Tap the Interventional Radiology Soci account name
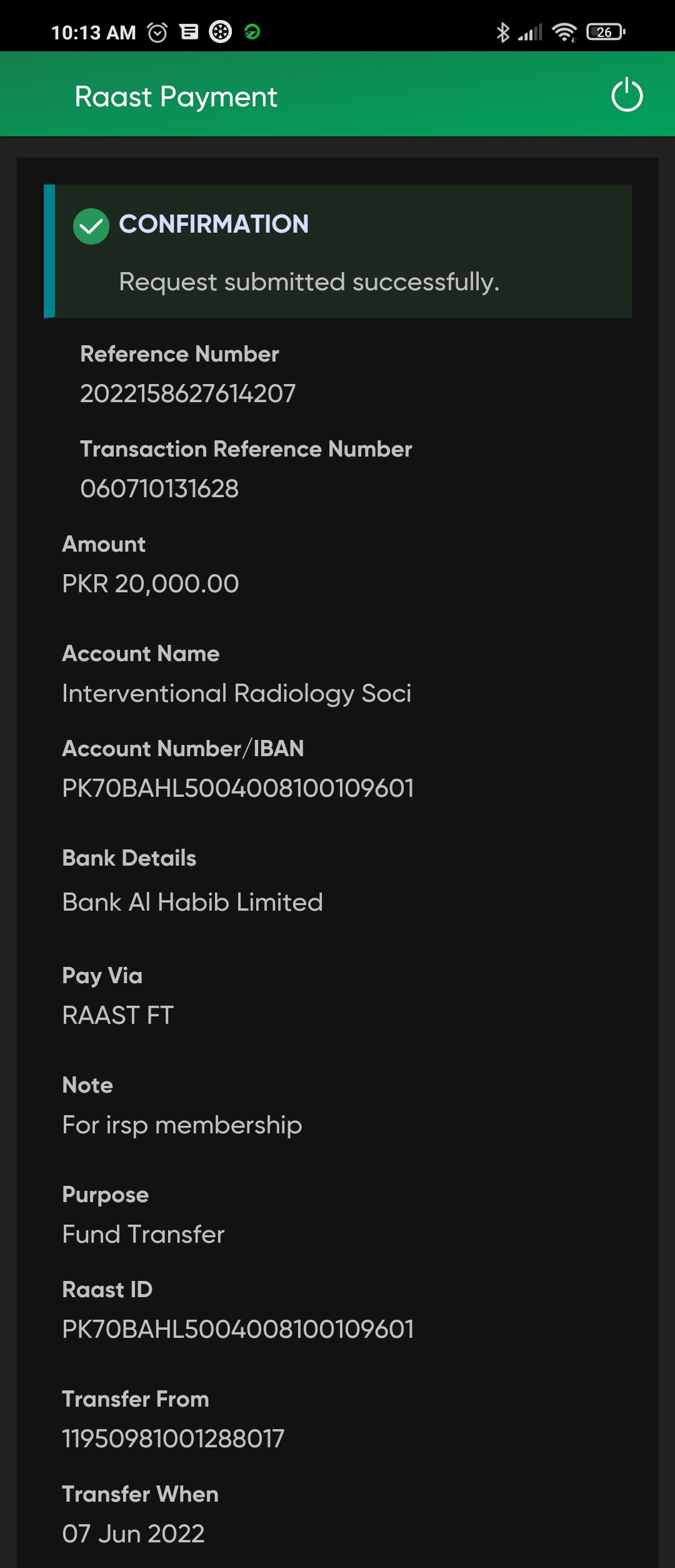The image size is (675, 1568). [237, 693]
